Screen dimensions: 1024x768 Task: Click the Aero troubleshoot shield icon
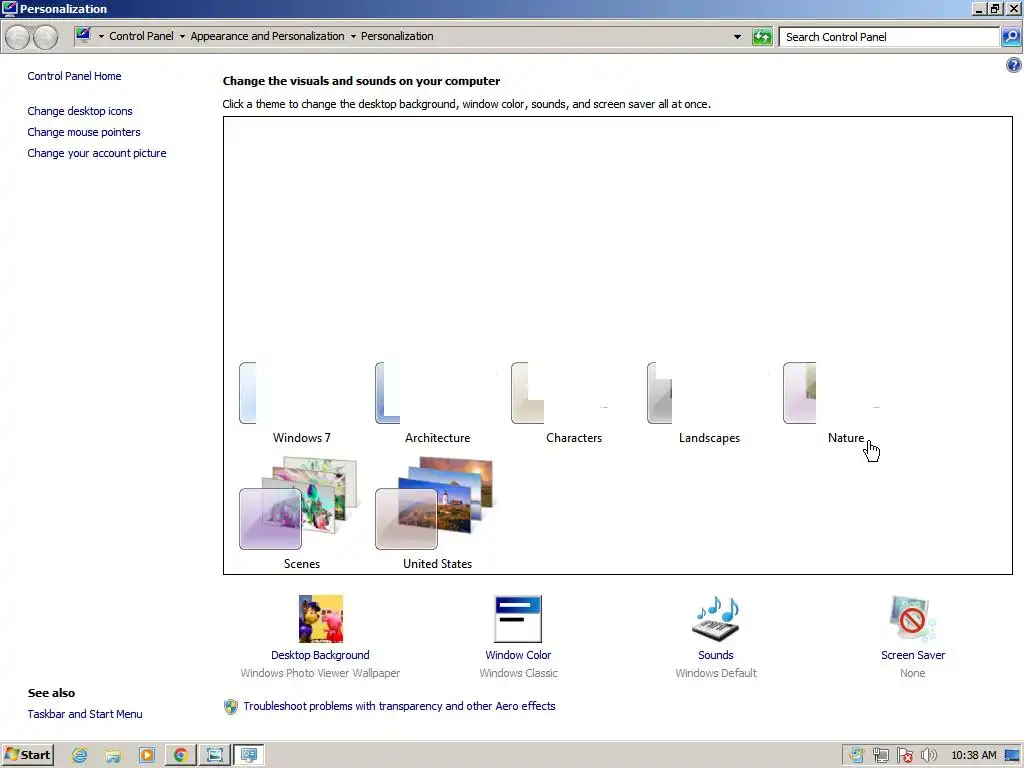click(x=231, y=707)
